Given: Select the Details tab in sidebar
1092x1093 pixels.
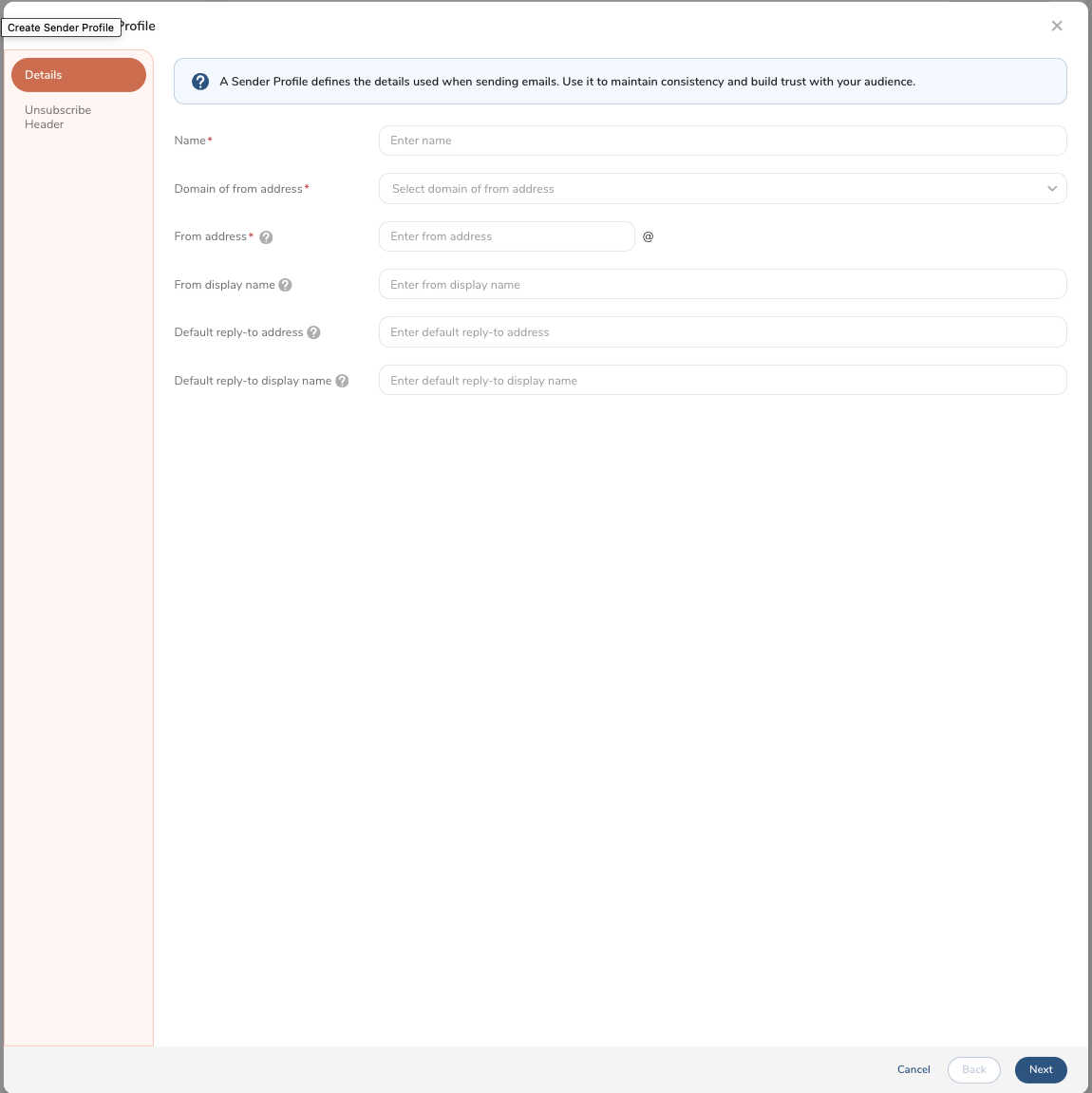Looking at the screenshot, I should pyautogui.click(x=79, y=75).
